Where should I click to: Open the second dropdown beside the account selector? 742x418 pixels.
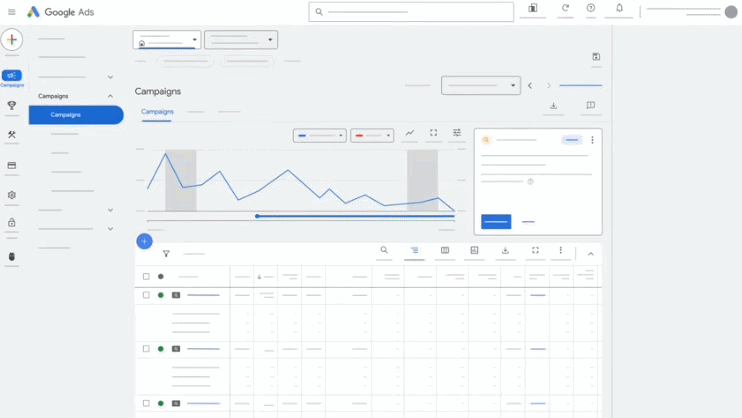coord(241,40)
